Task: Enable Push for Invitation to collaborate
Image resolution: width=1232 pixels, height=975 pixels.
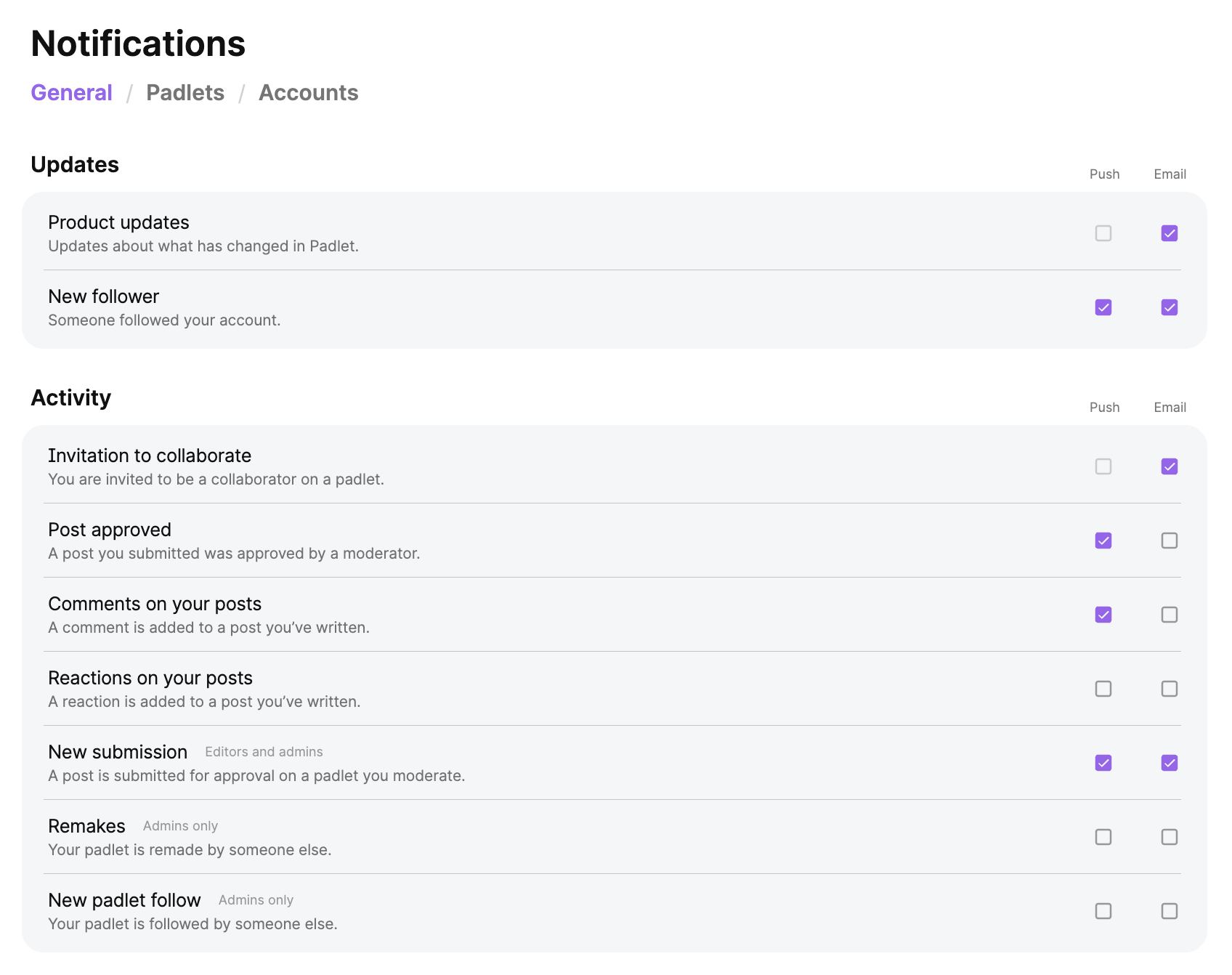Action: (1103, 466)
